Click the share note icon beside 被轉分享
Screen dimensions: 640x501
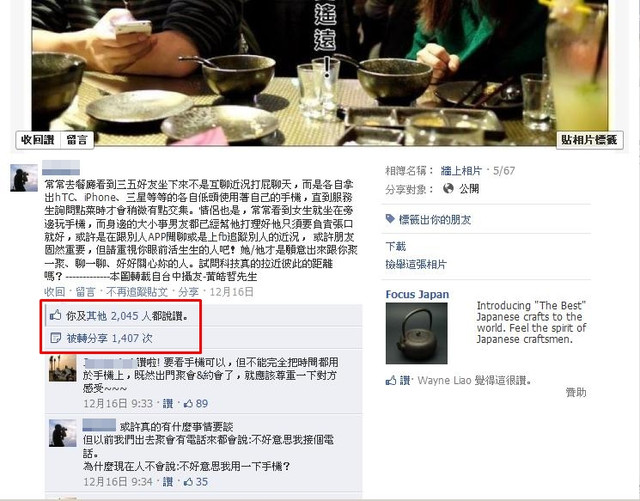(x=55, y=338)
